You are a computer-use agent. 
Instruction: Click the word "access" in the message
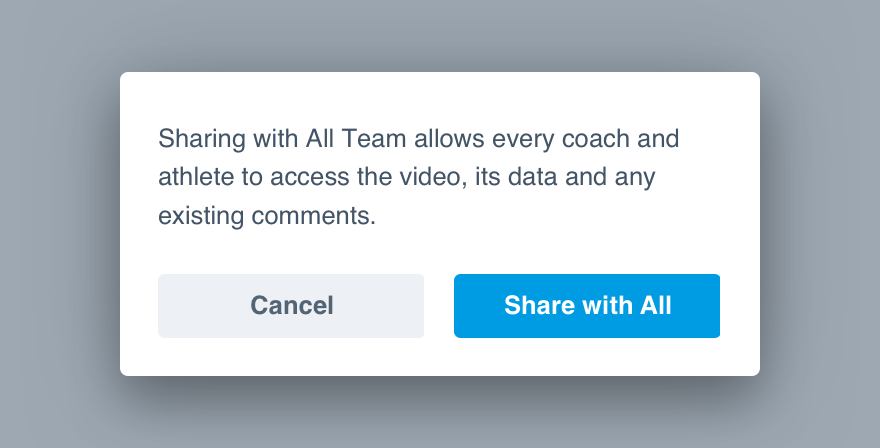pyautogui.click(x=309, y=179)
